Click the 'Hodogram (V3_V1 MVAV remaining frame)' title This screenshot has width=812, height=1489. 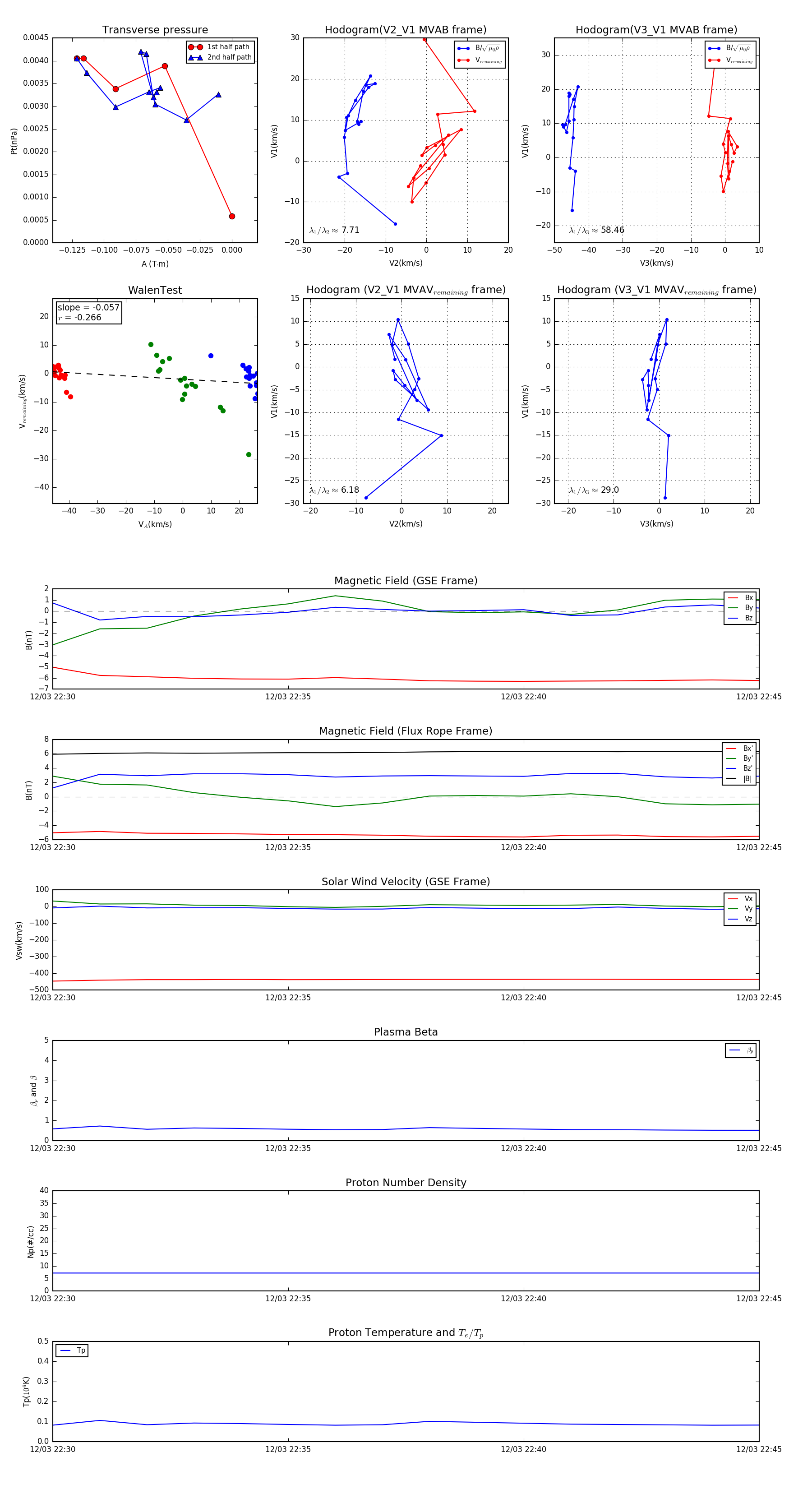[656, 290]
